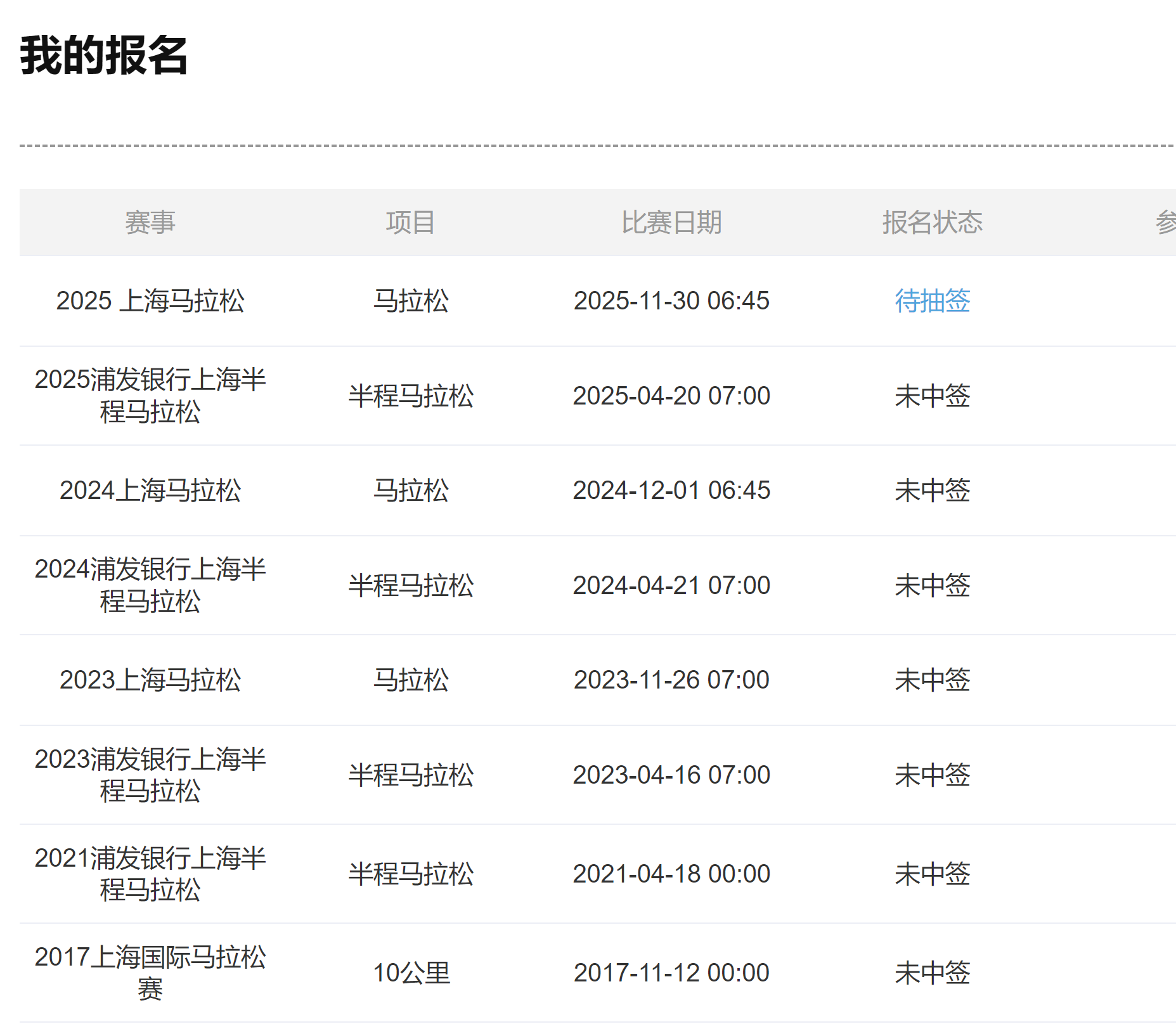The width and height of the screenshot is (1176, 1029).
Task: Click the 2017上海国际马拉松赛 event name
Action: pyautogui.click(x=150, y=973)
